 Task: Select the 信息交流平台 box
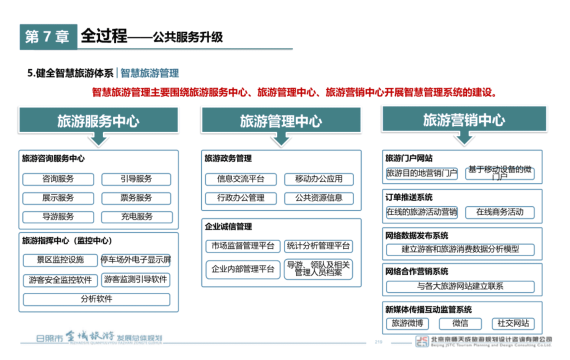tap(241, 179)
